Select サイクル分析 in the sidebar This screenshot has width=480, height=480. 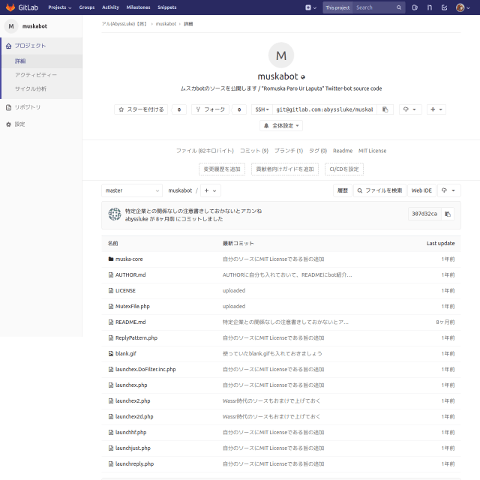click(x=31, y=89)
